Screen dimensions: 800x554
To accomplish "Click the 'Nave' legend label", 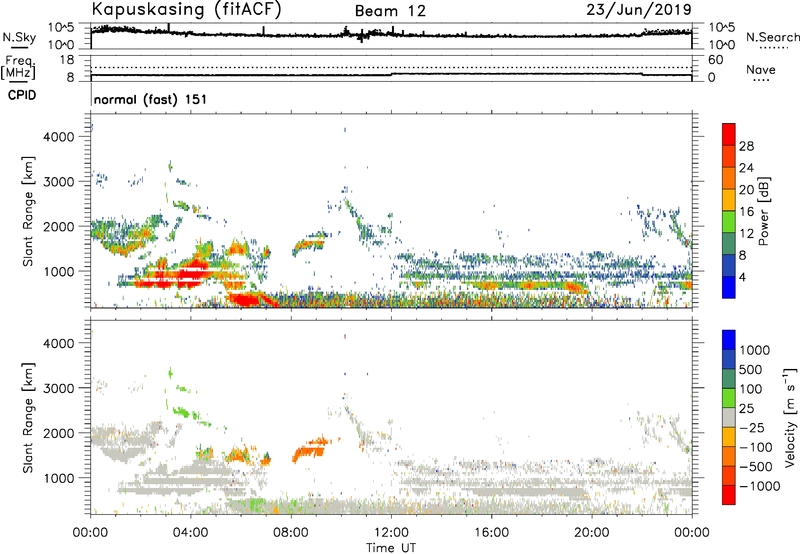I will pyautogui.click(x=761, y=69).
